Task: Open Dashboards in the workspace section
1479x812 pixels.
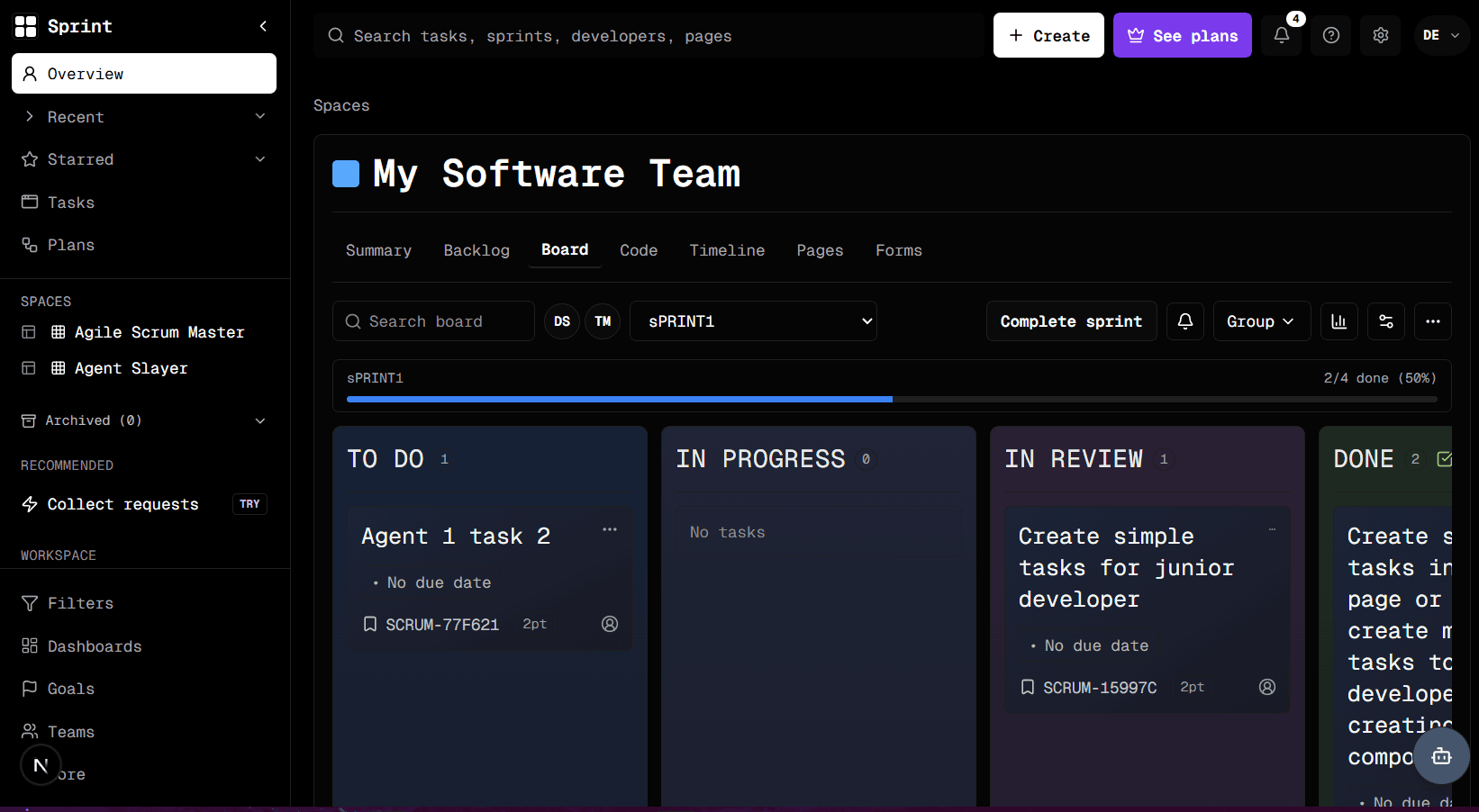Action: click(144, 646)
